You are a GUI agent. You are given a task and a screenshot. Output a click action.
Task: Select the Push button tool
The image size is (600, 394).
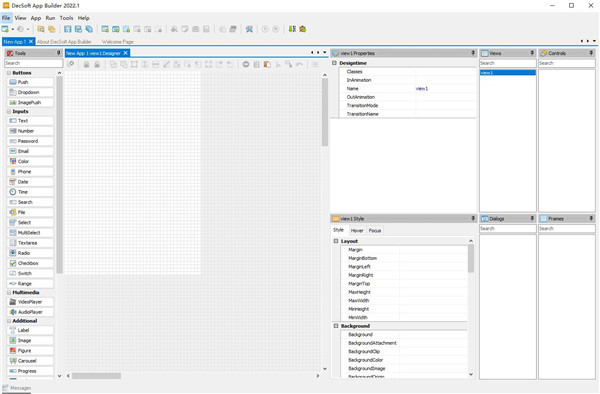[x=30, y=82]
